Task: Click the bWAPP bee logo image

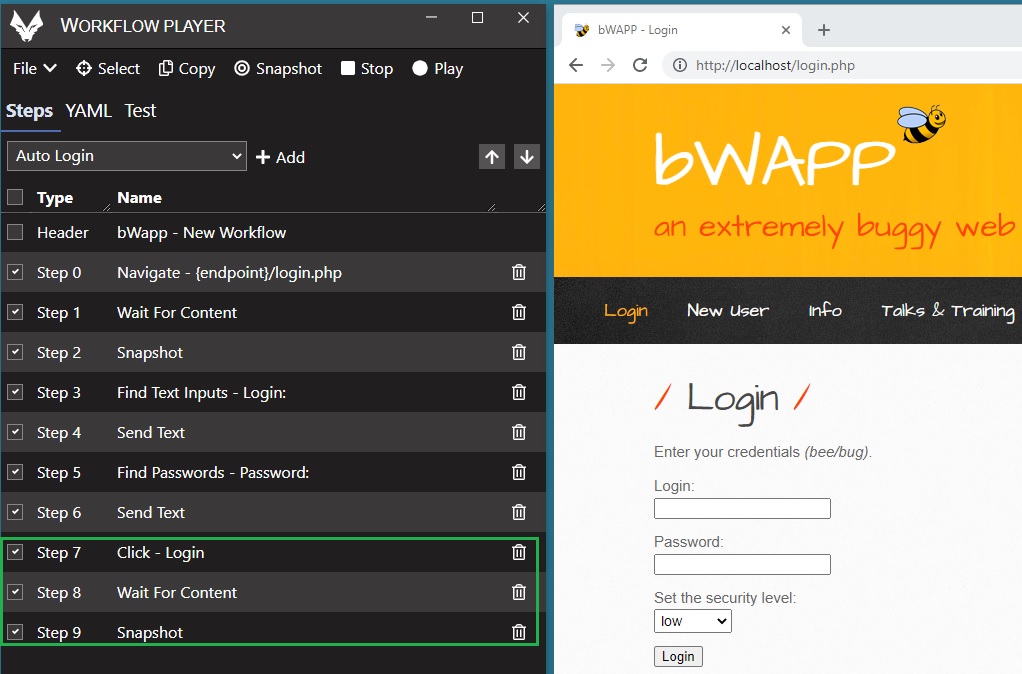Action: click(923, 124)
